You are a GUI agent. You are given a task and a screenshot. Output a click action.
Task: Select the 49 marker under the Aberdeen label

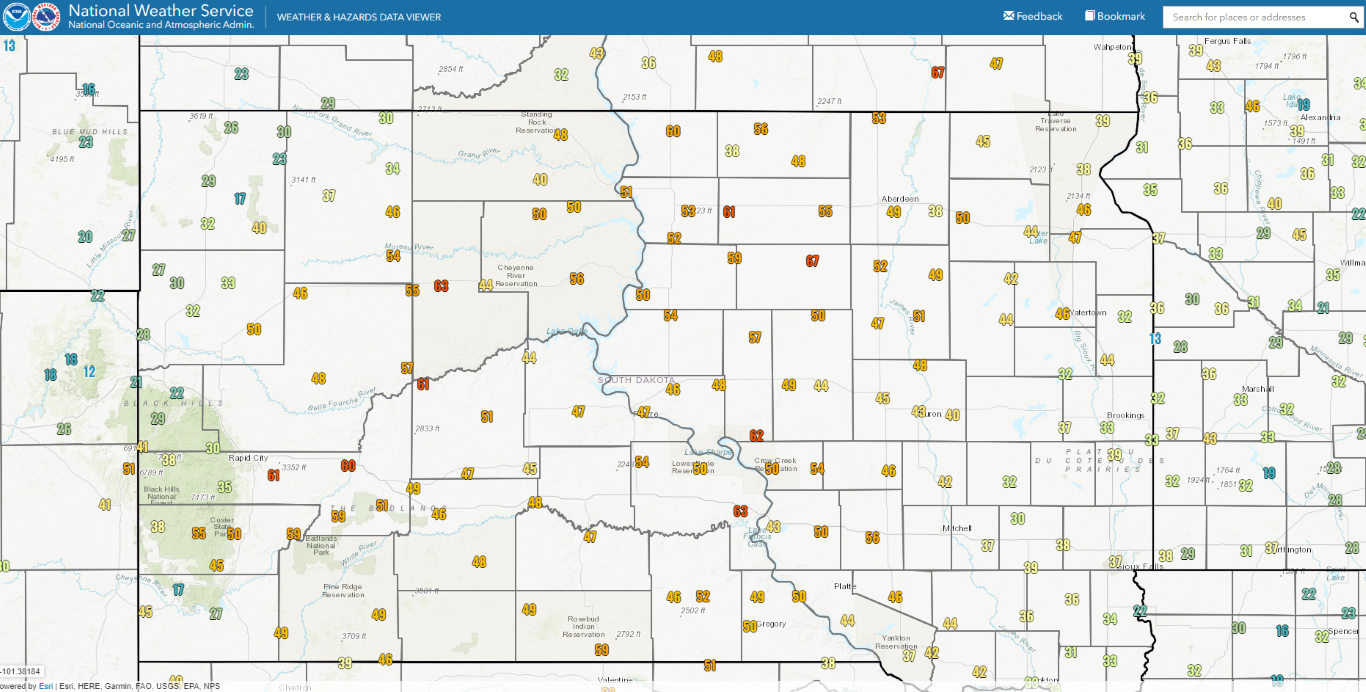coord(894,212)
